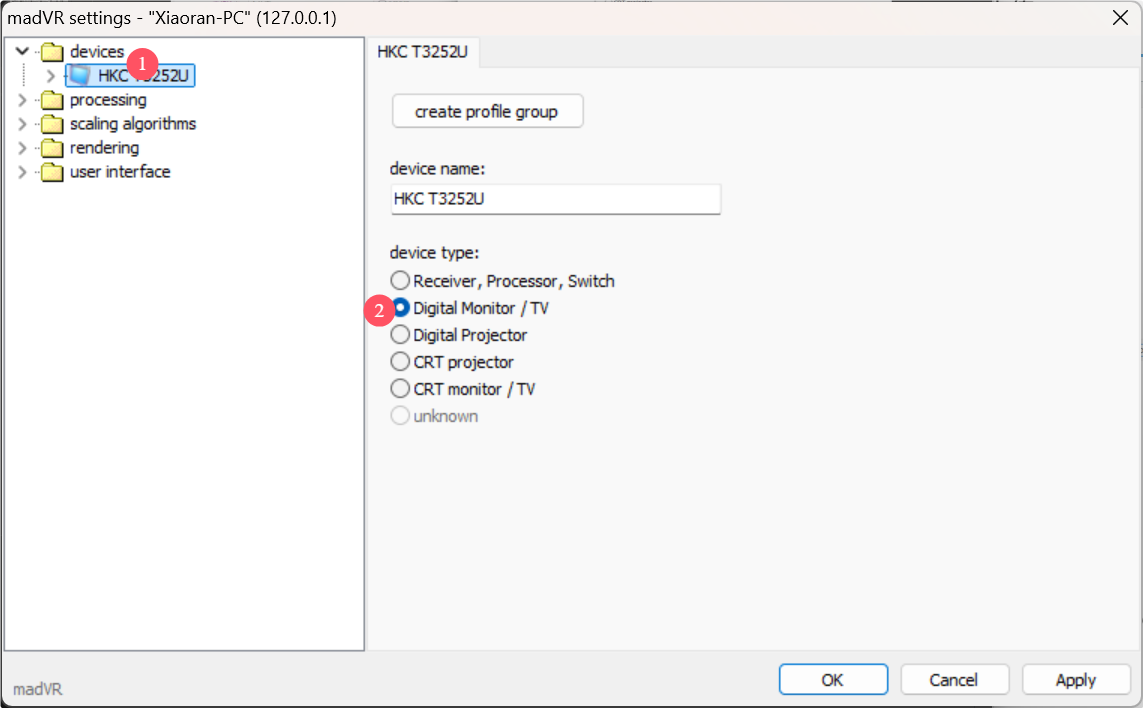Image resolution: width=1143 pixels, height=708 pixels.
Task: Click the HKC T3252U monitor icon
Action: click(80, 76)
